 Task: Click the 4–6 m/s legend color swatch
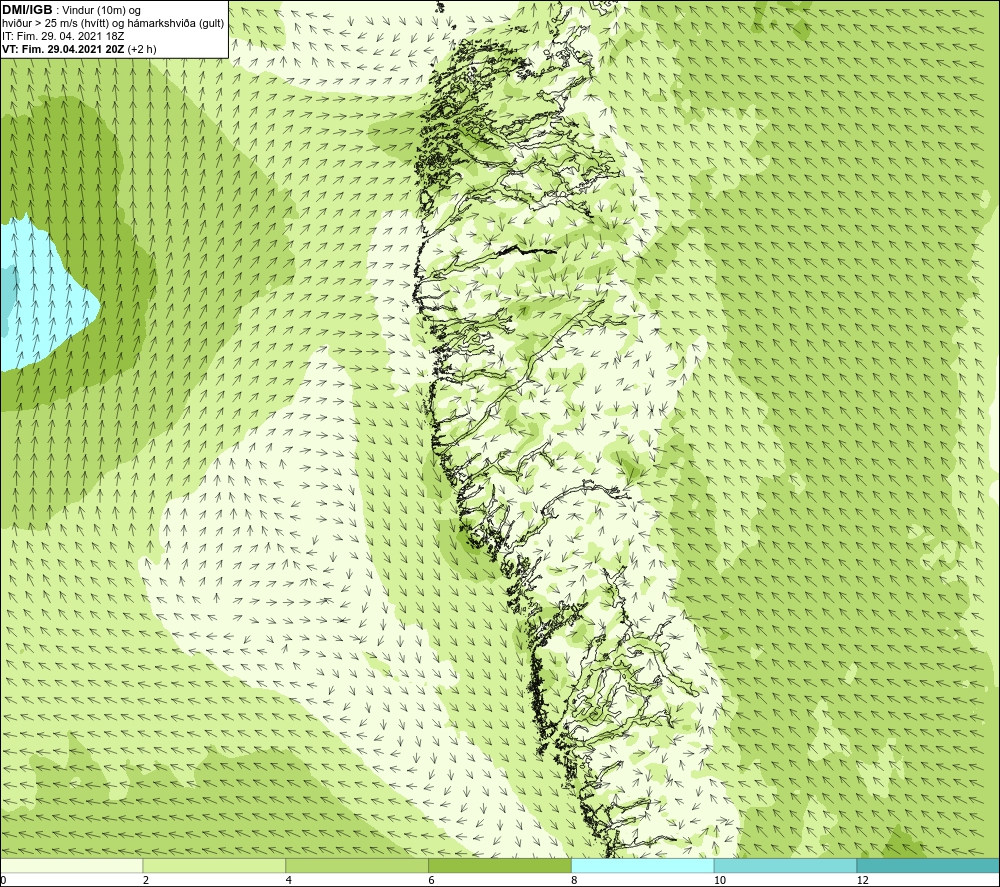tap(357, 865)
